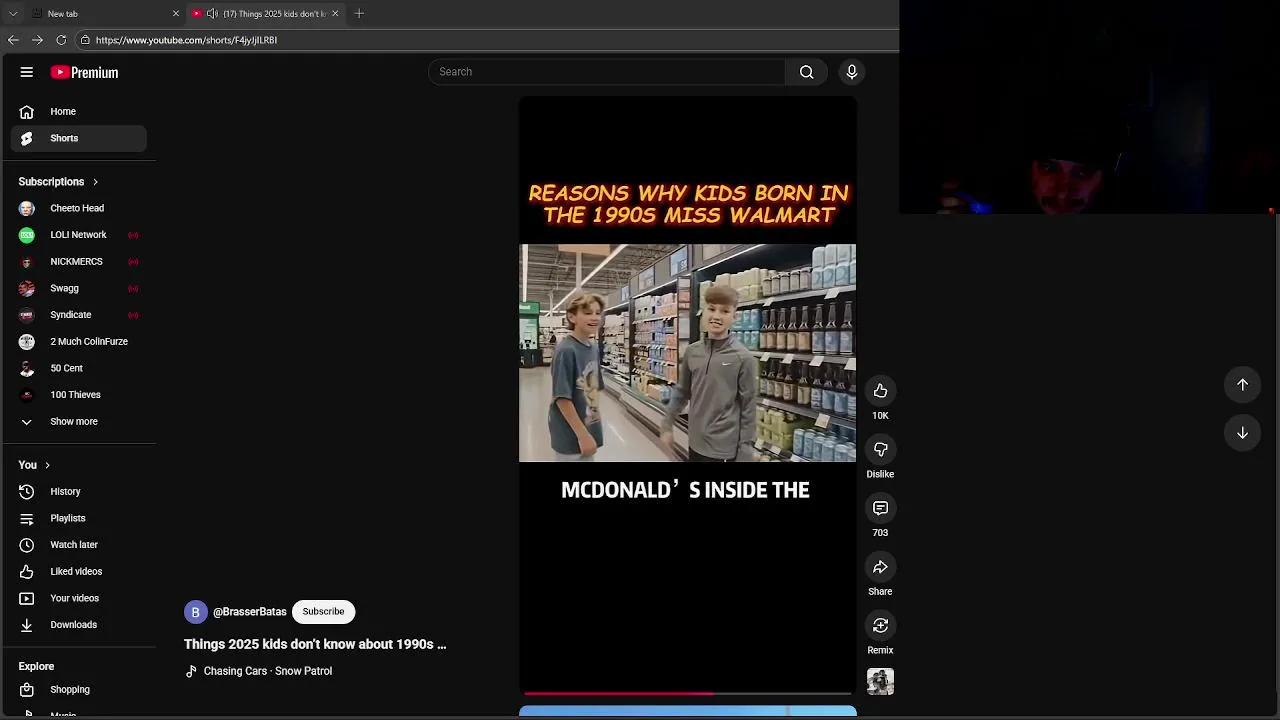Click the BrasserBatas channel avatar
1280x720 pixels.
pyautogui.click(x=195, y=612)
